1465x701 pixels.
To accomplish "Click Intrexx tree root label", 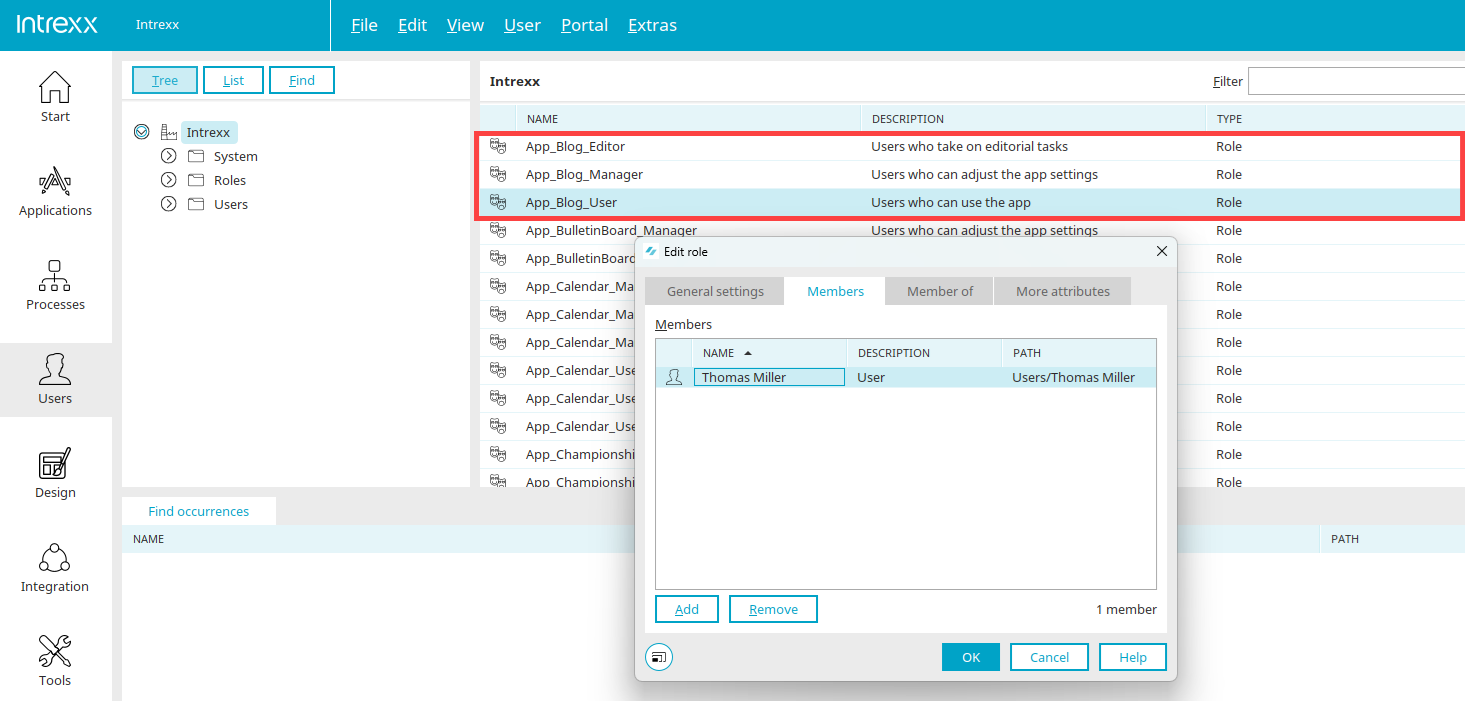I will pos(209,132).
